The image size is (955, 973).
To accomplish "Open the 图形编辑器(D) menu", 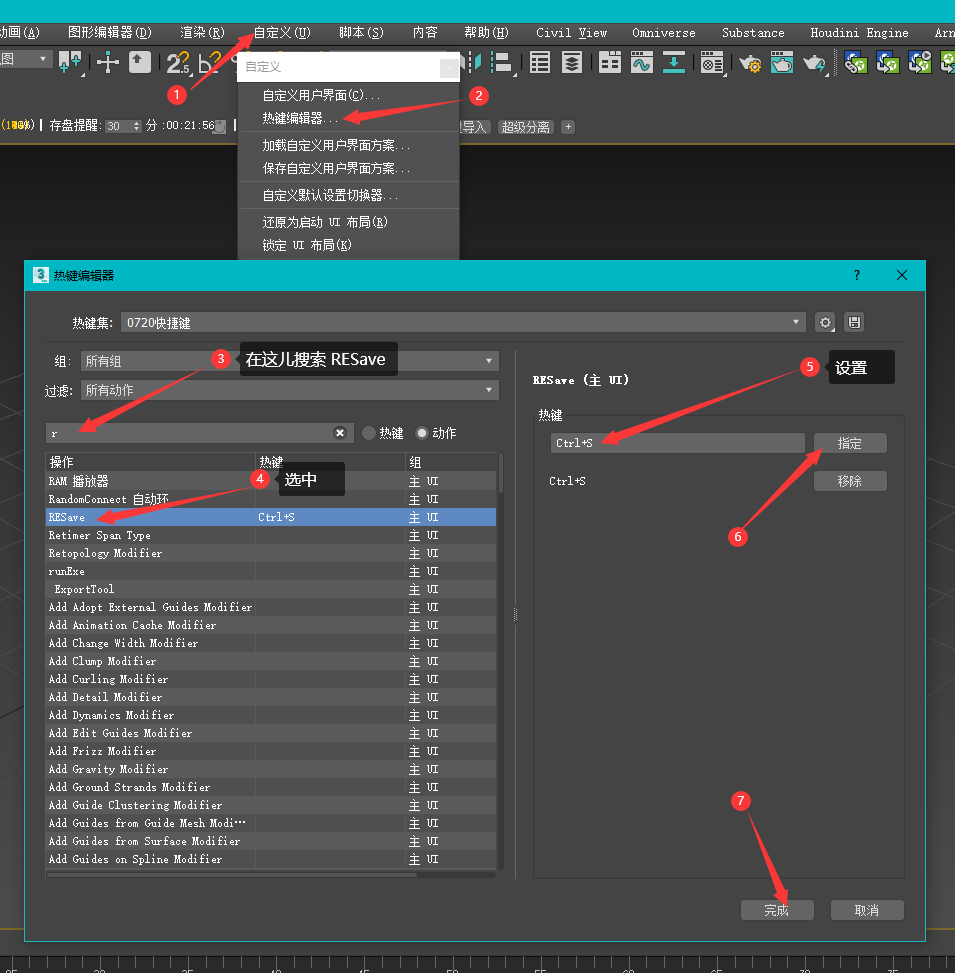I will [109, 32].
